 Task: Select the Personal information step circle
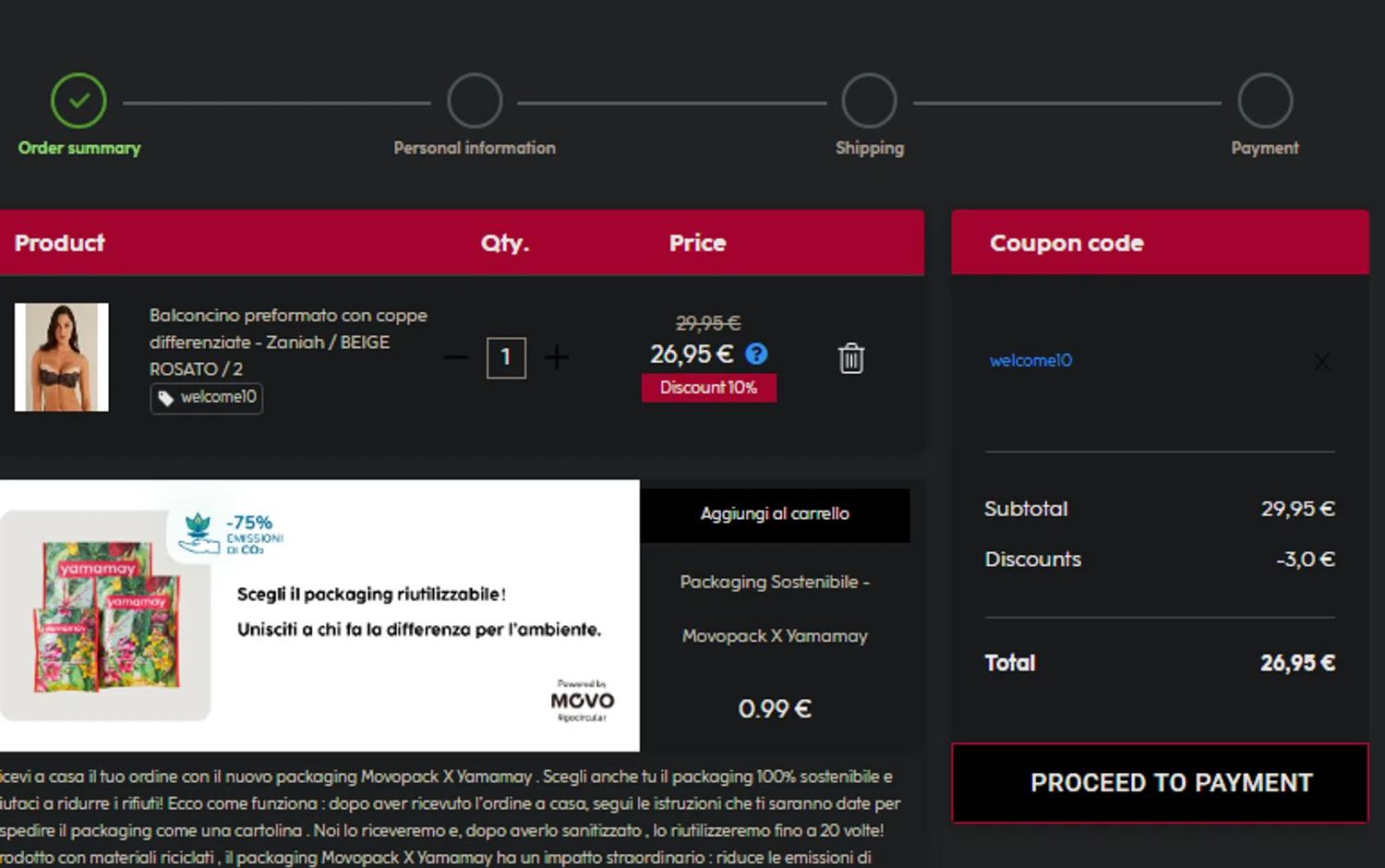[x=475, y=101]
